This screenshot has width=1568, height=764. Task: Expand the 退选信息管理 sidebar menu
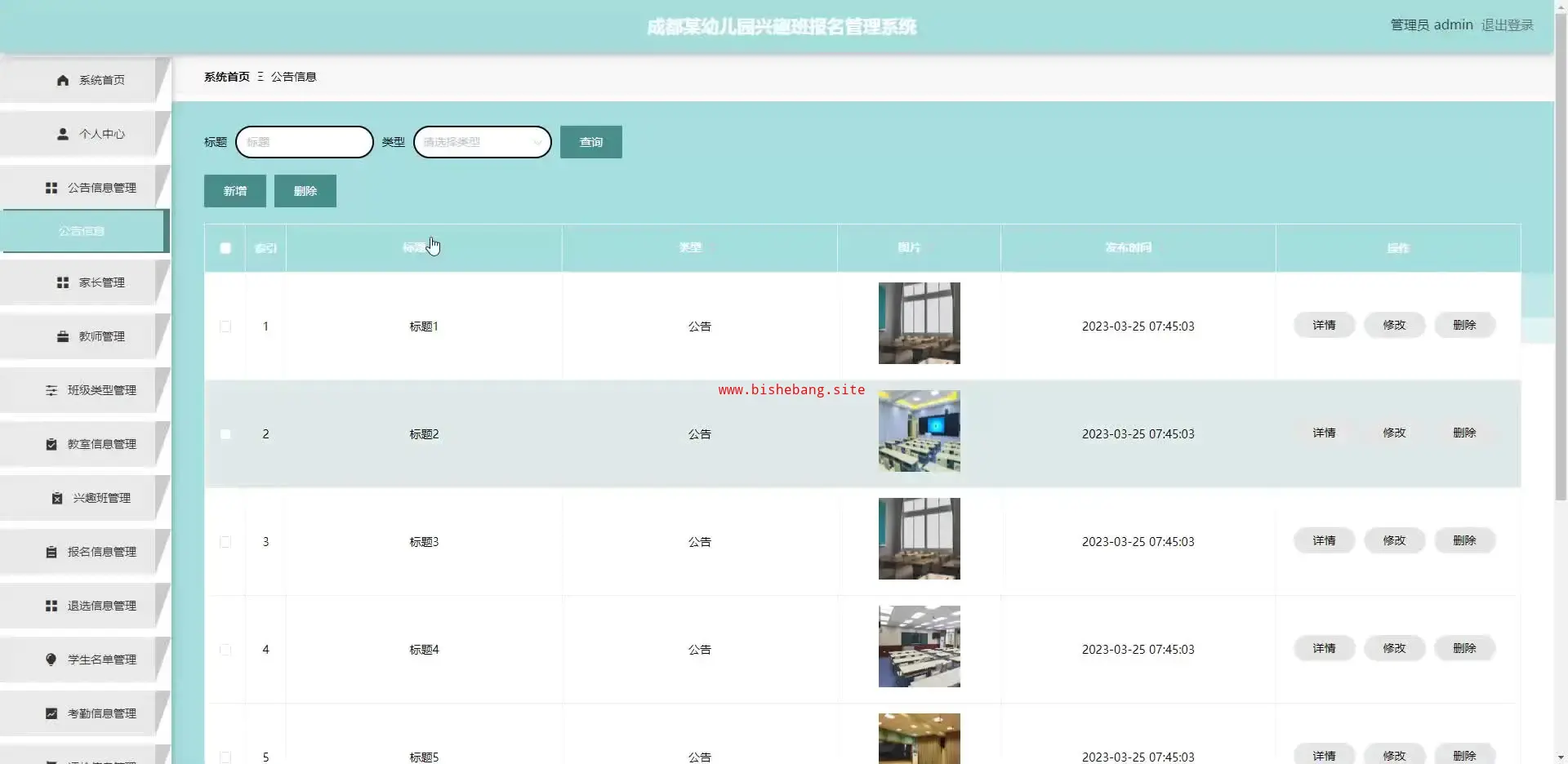click(x=85, y=606)
